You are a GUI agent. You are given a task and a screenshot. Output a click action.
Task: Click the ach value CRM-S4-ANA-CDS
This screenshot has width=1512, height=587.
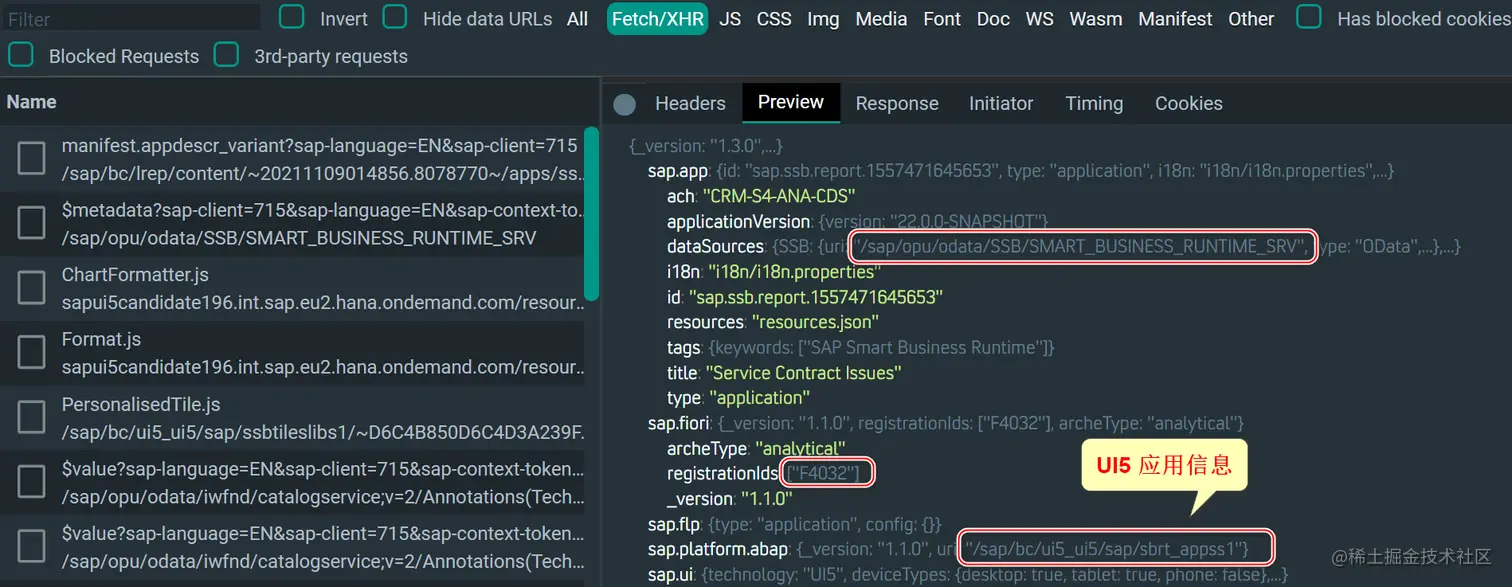779,196
